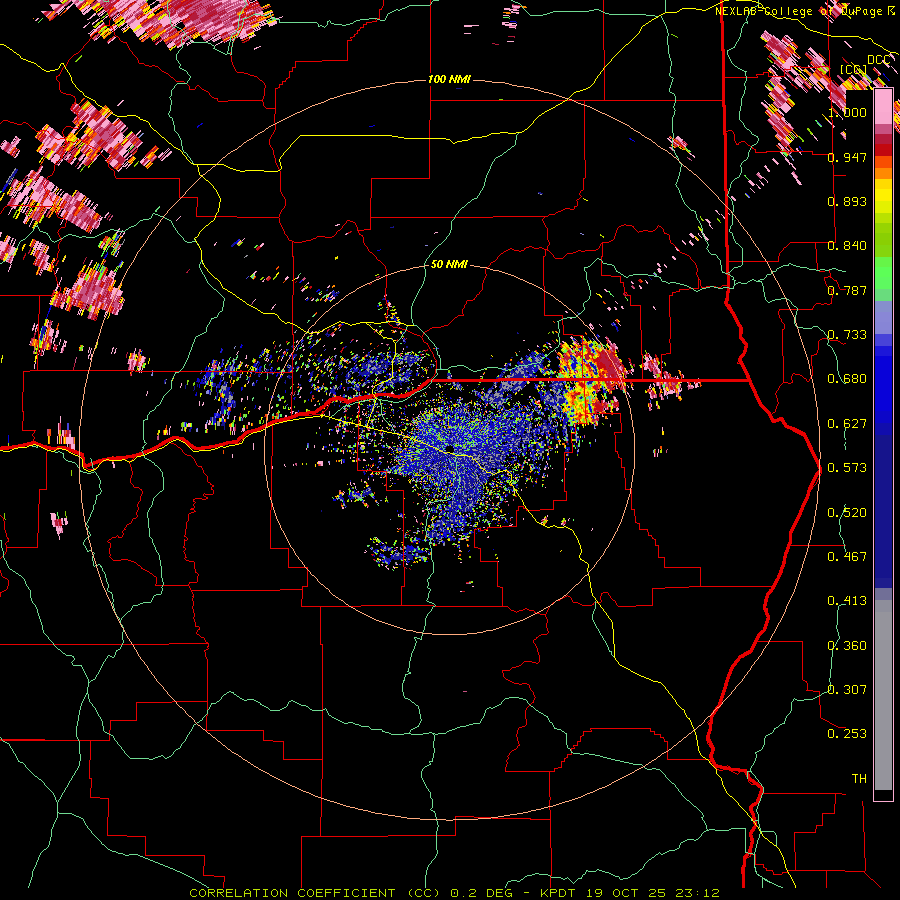Click the 0.307 scale value
Screen dimensions: 900x900
[x=847, y=690]
